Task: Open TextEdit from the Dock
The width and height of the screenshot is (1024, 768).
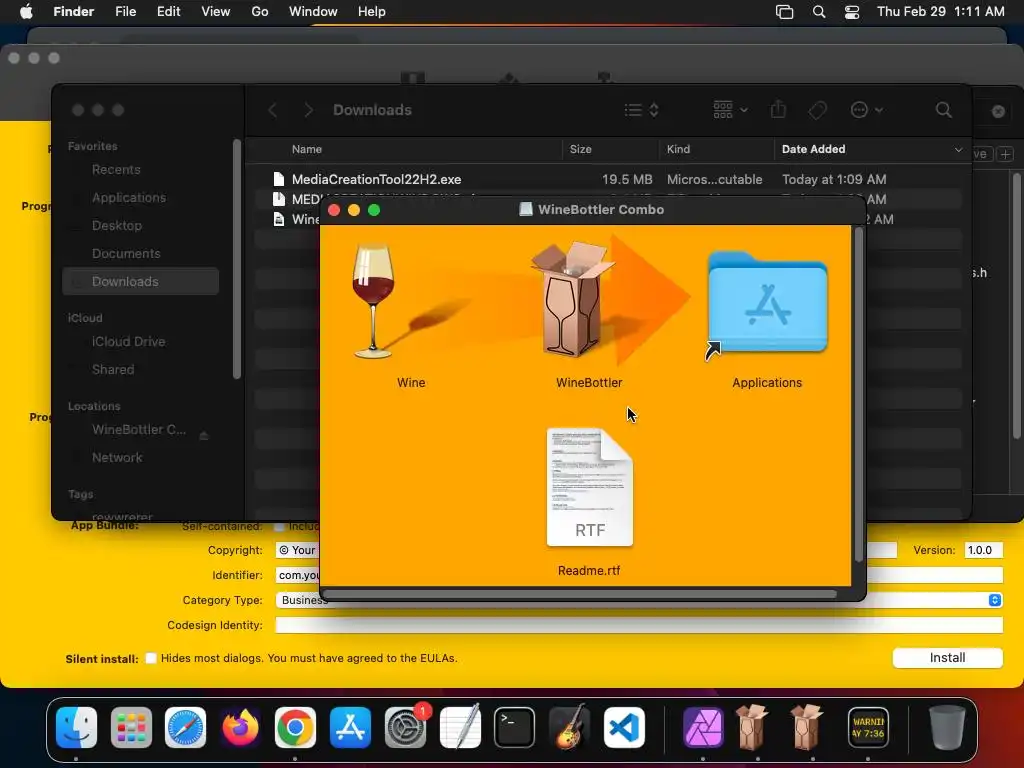Action: tap(460, 728)
